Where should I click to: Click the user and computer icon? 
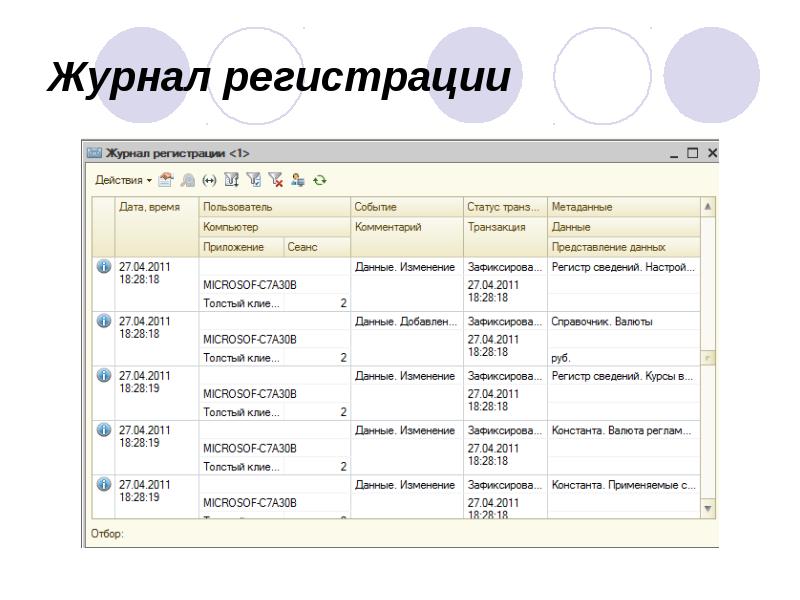coord(298,180)
